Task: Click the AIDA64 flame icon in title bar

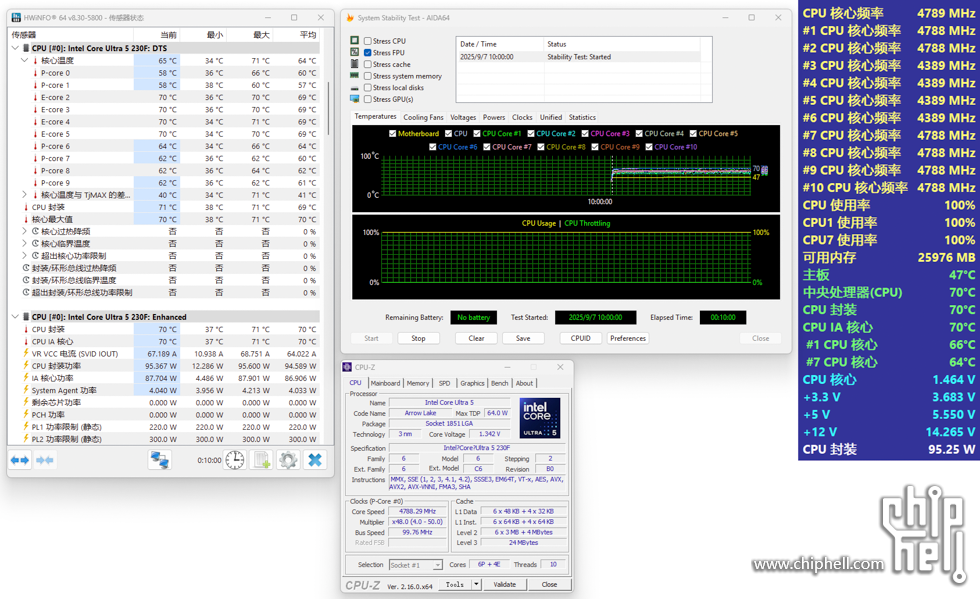Action: point(350,18)
